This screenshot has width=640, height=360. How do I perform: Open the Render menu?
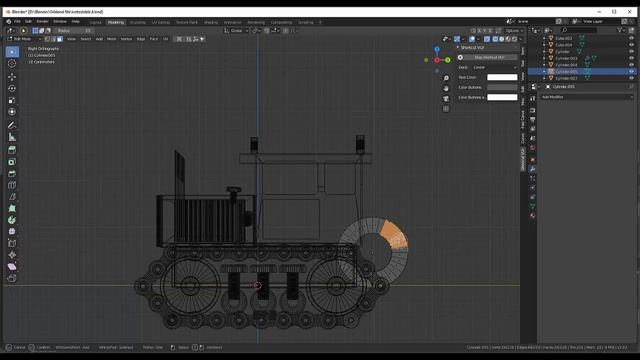[42, 22]
